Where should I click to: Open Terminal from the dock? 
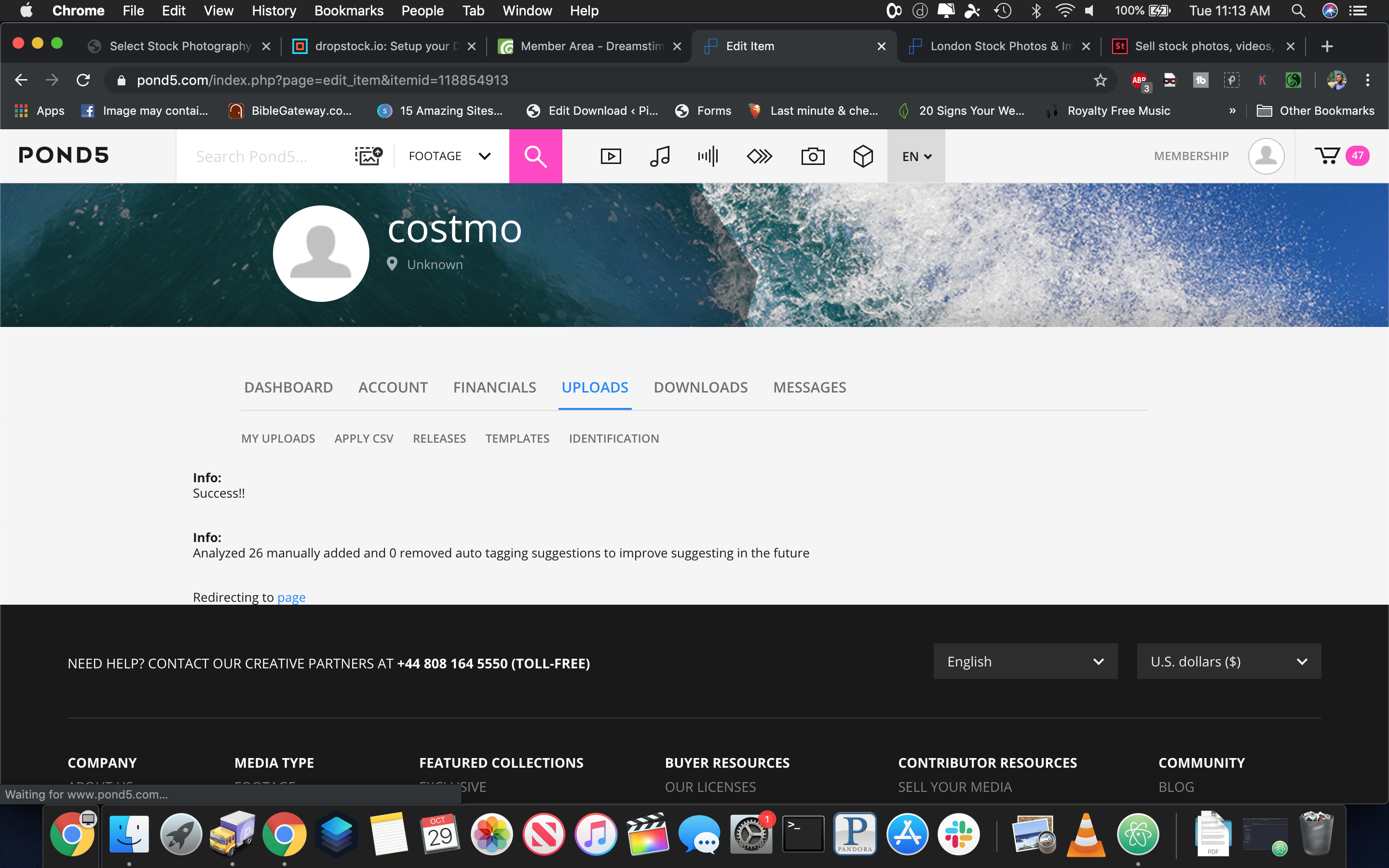(x=803, y=834)
